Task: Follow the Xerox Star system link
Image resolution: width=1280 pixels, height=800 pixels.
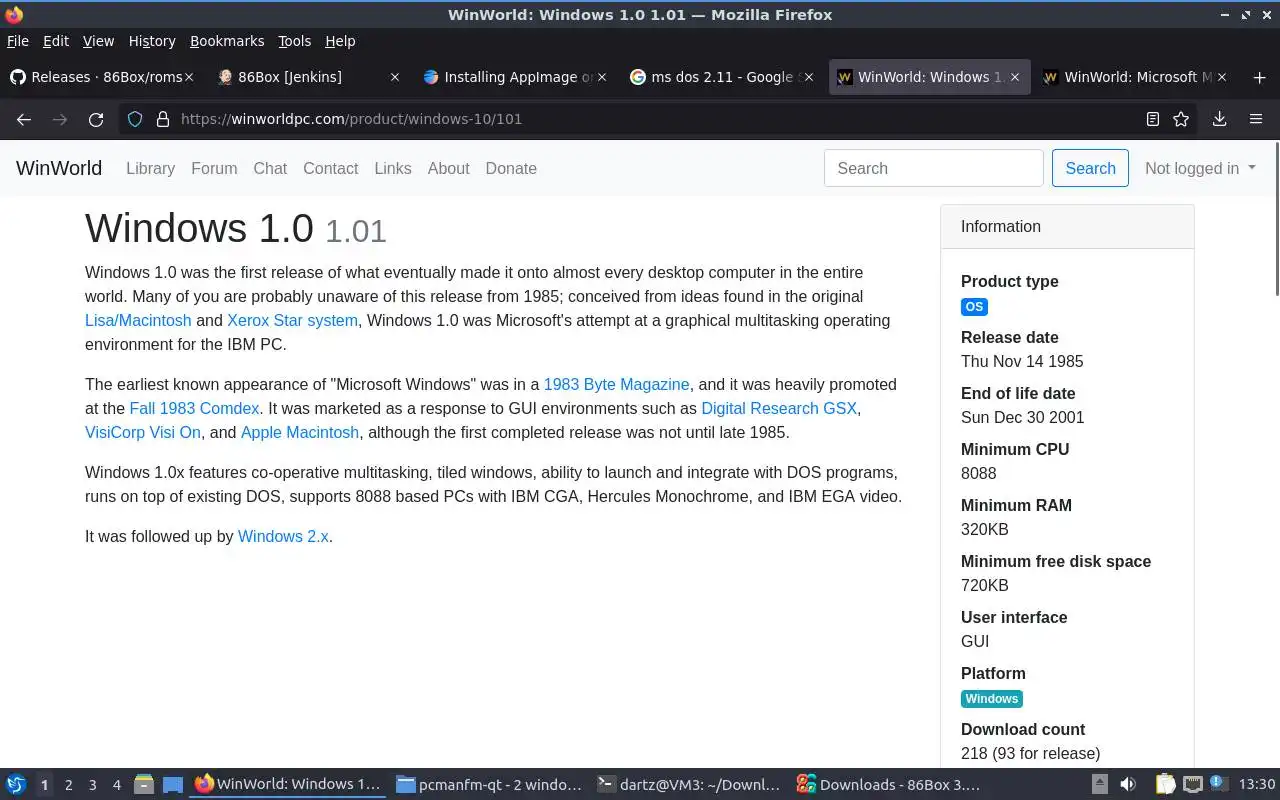Action: [292, 320]
